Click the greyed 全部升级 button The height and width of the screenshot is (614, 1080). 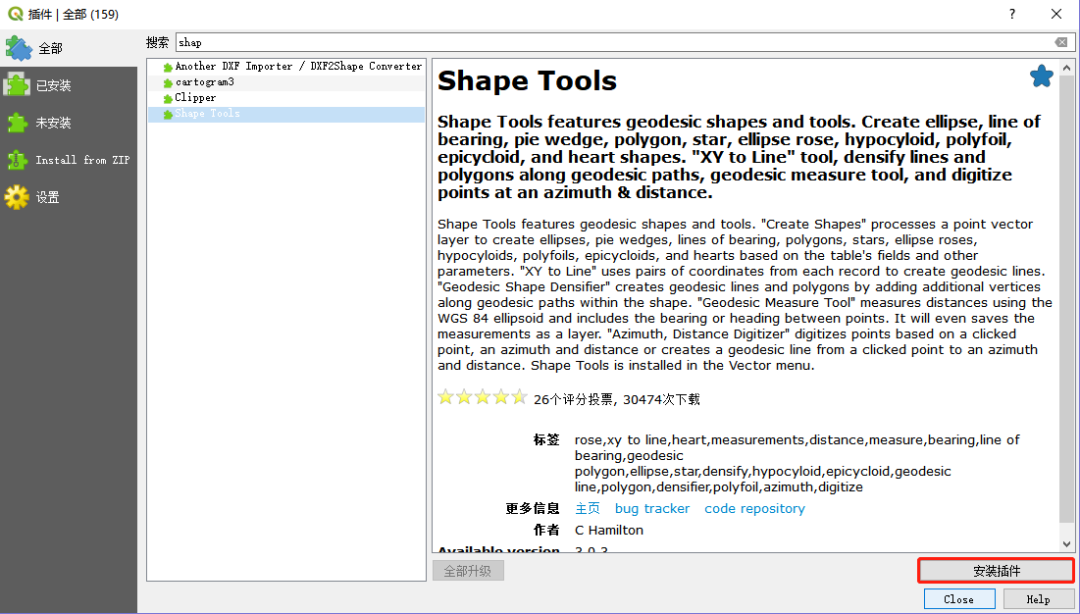click(x=468, y=571)
